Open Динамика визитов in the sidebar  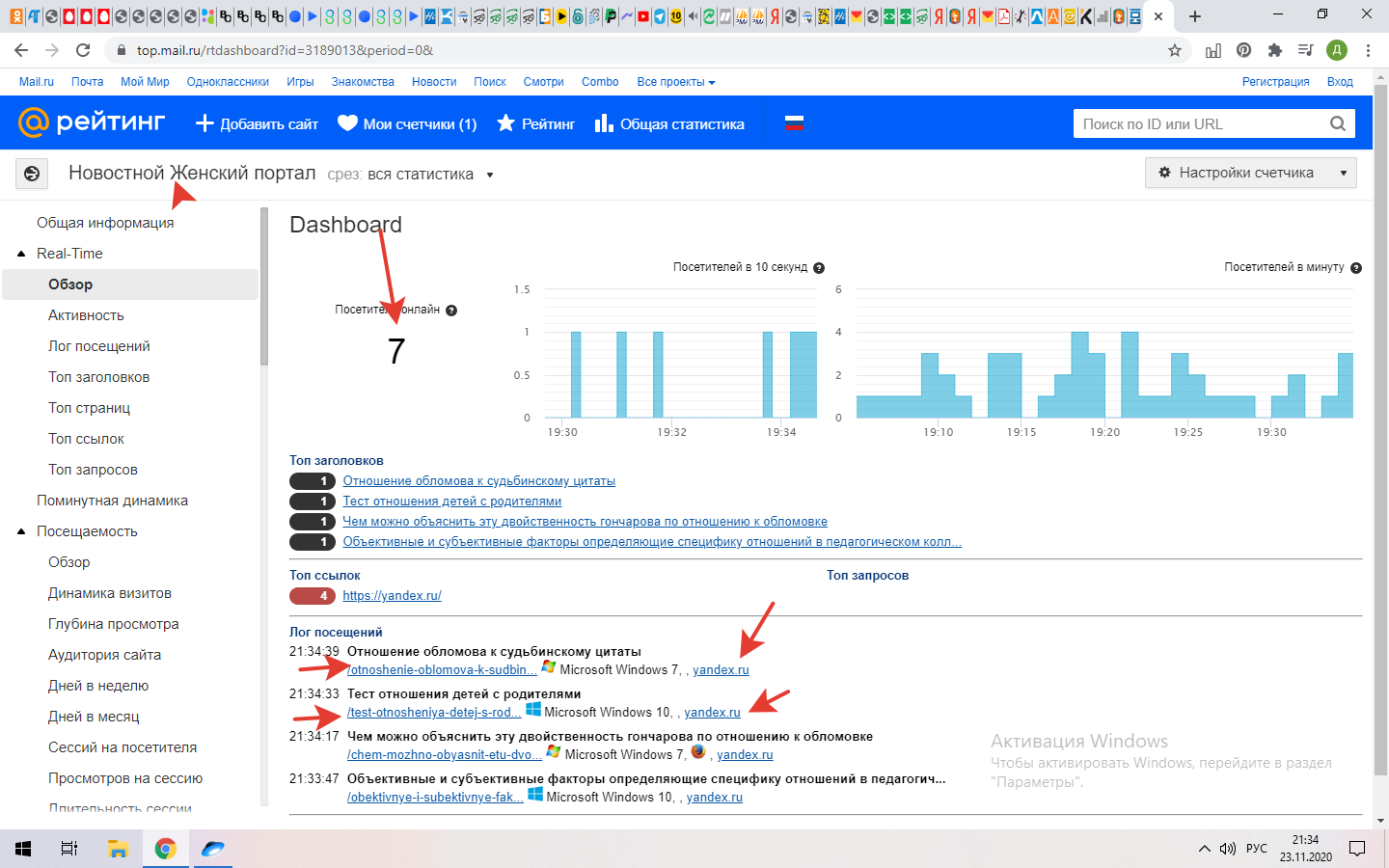(x=110, y=593)
